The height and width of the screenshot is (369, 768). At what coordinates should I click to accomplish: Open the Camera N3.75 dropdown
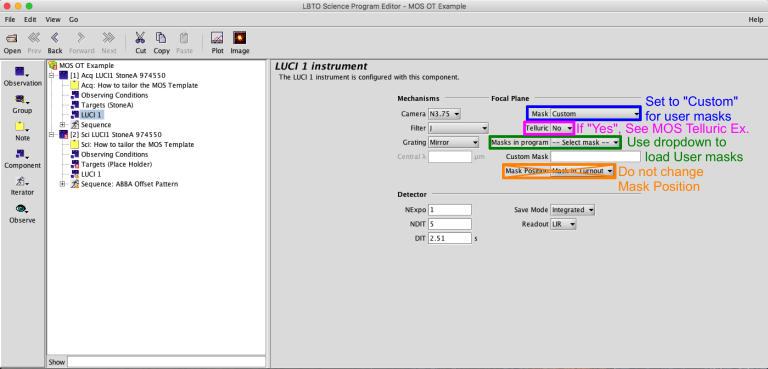coord(444,114)
